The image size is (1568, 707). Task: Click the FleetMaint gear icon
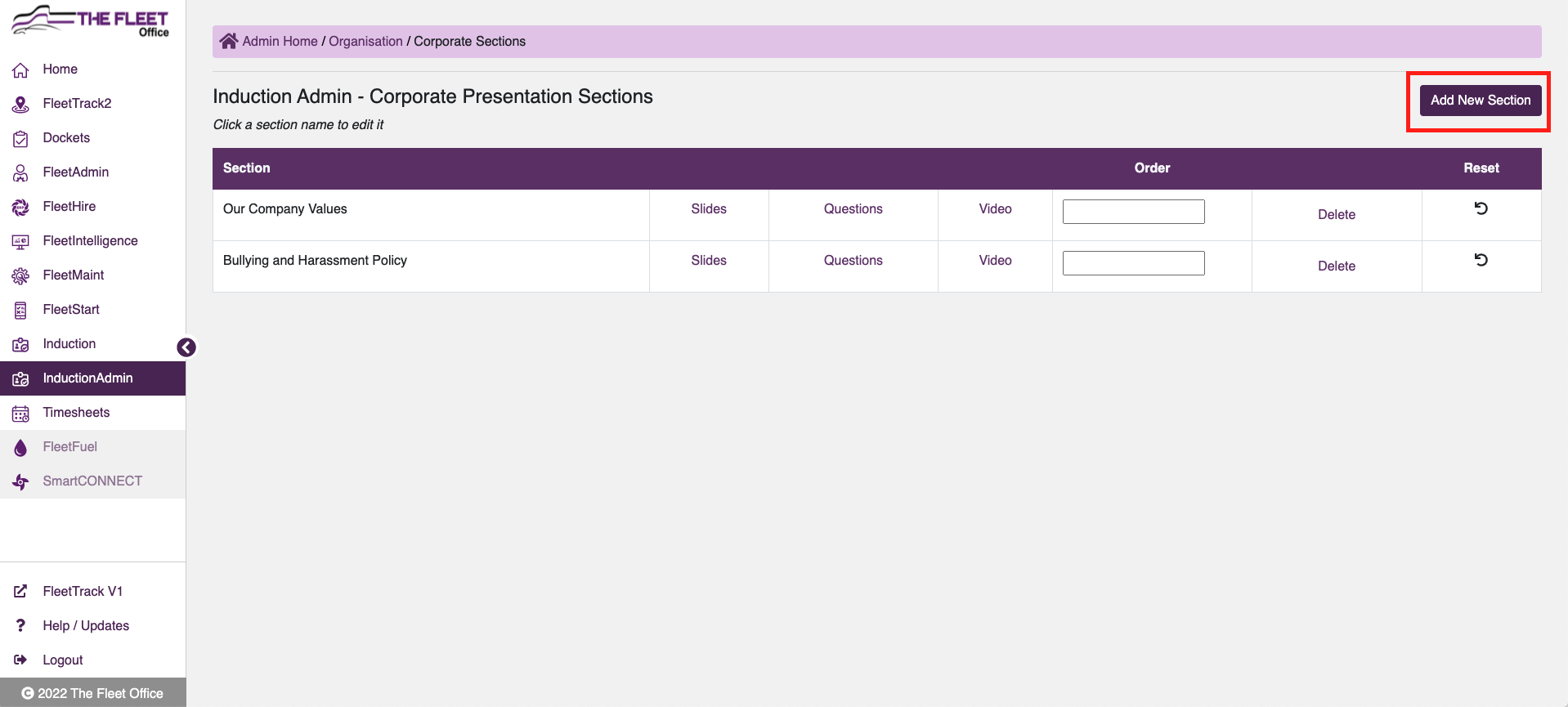click(20, 276)
